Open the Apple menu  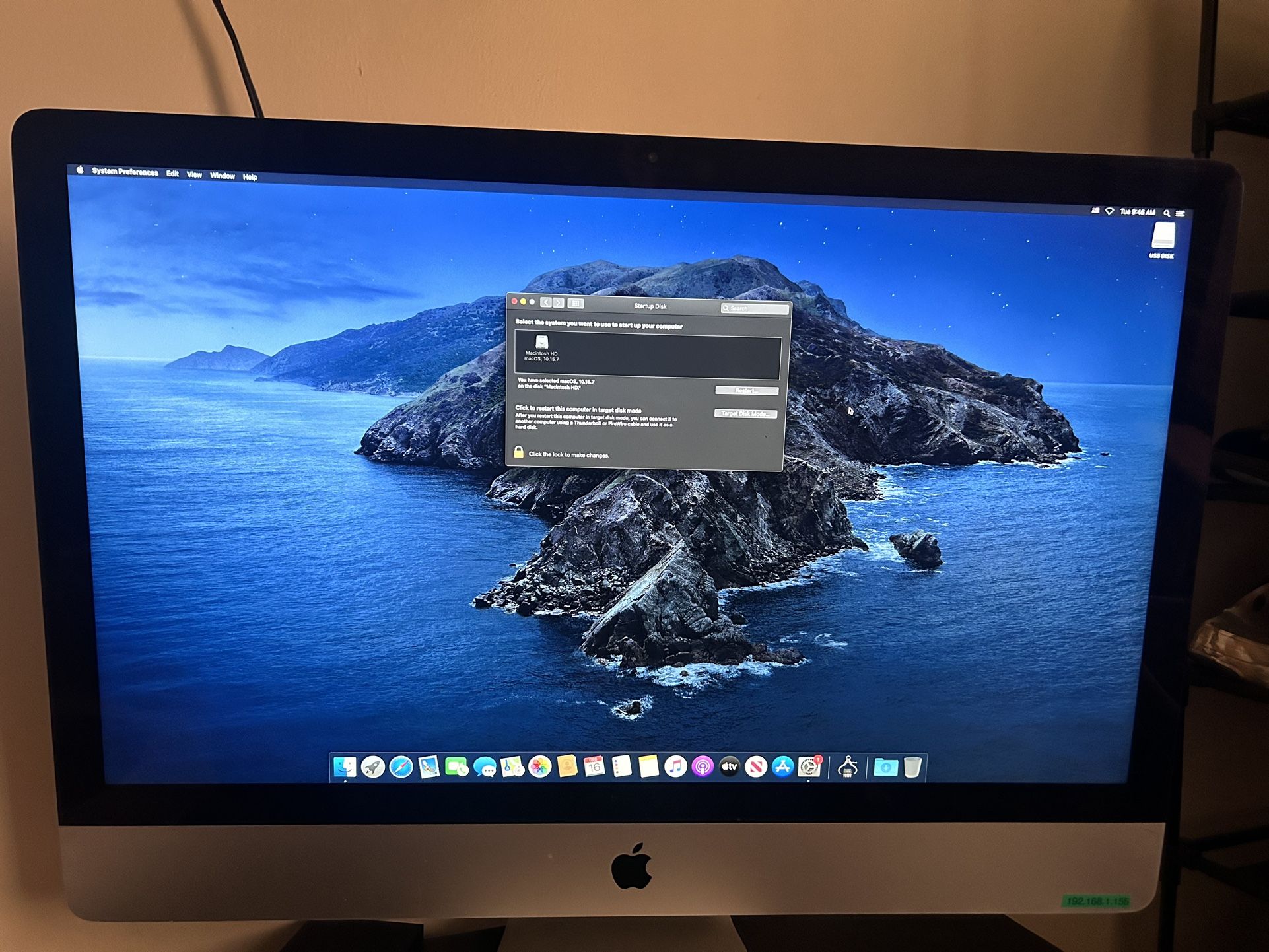click(80, 170)
